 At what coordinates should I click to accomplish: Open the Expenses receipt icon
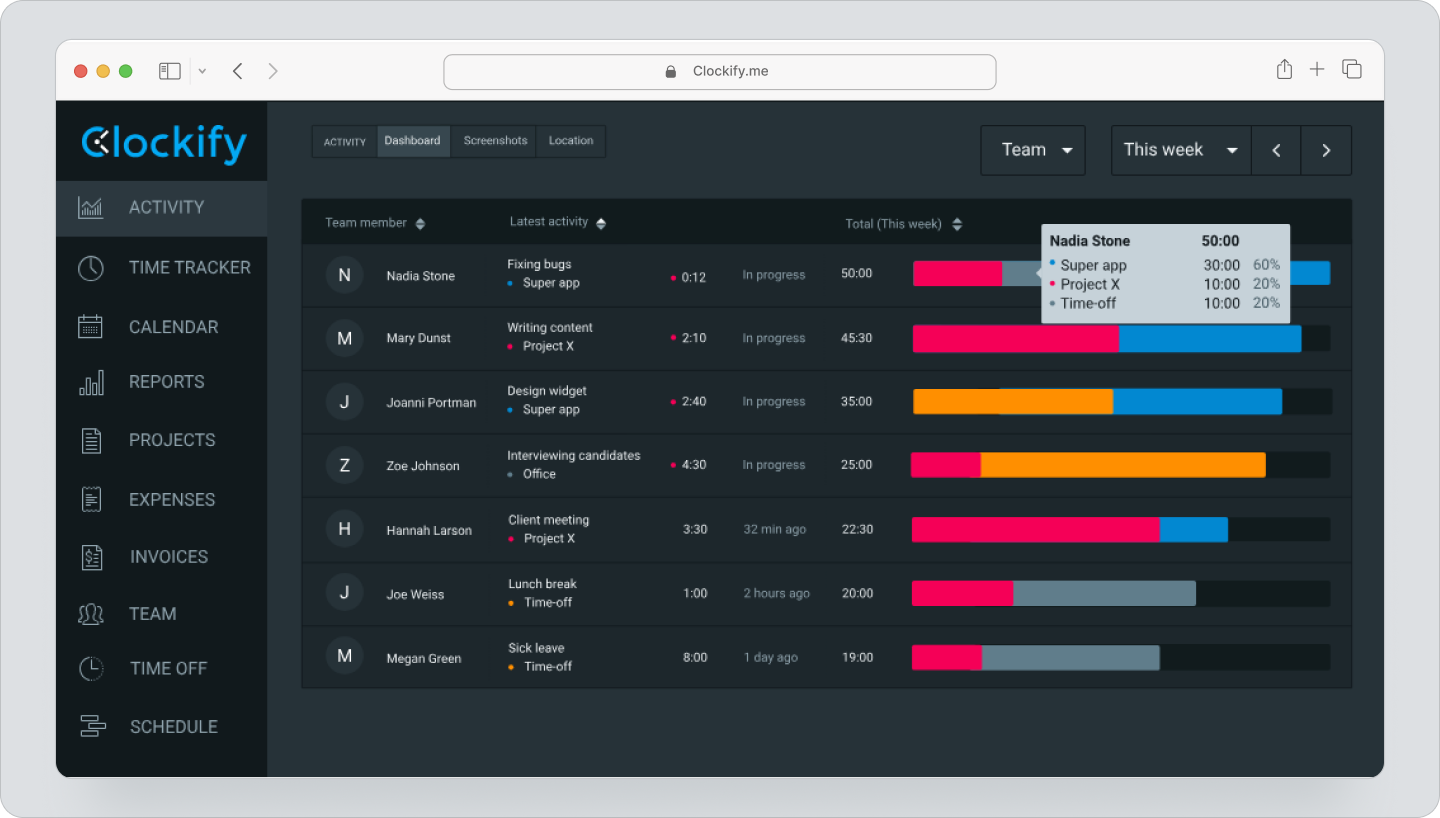click(x=91, y=499)
